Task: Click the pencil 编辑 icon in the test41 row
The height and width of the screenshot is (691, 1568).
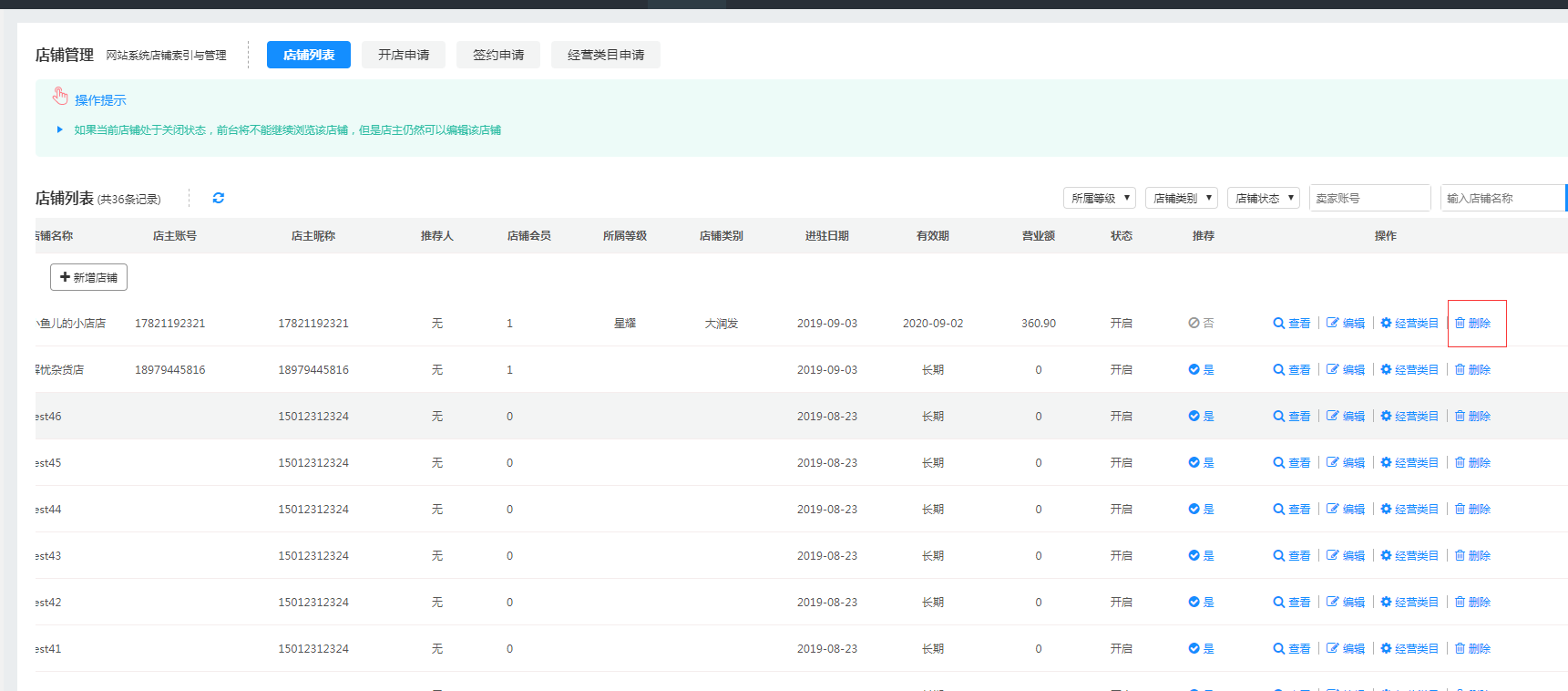Action: (x=1332, y=649)
